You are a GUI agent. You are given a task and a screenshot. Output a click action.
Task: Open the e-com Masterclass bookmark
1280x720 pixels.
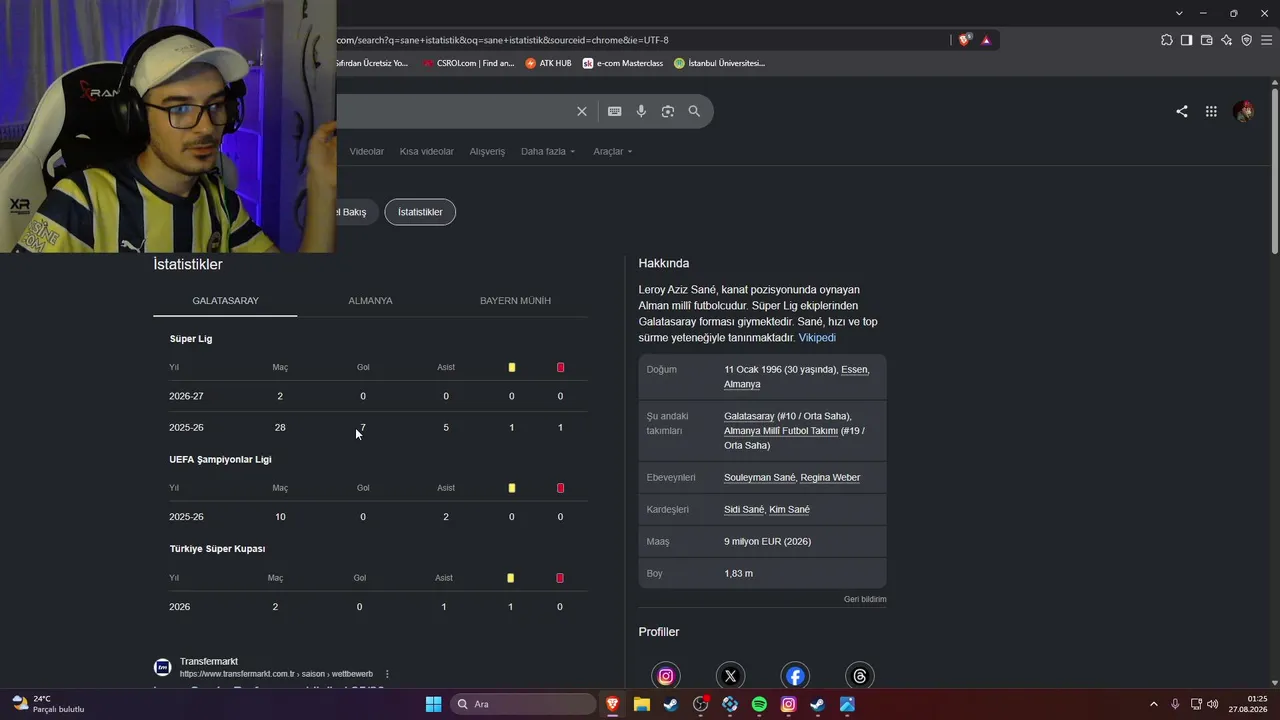[622, 63]
